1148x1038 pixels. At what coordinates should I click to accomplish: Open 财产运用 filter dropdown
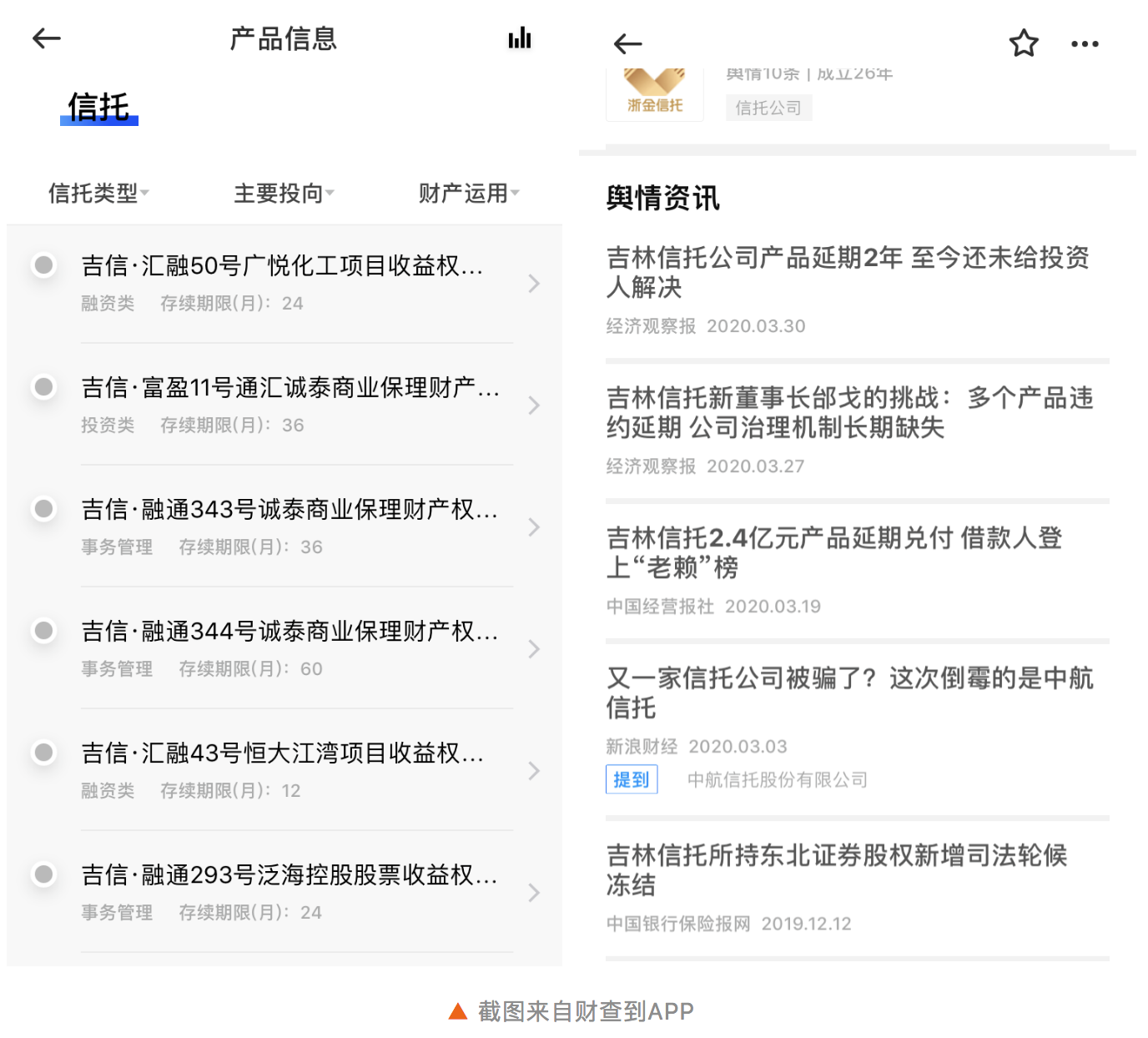(x=469, y=194)
